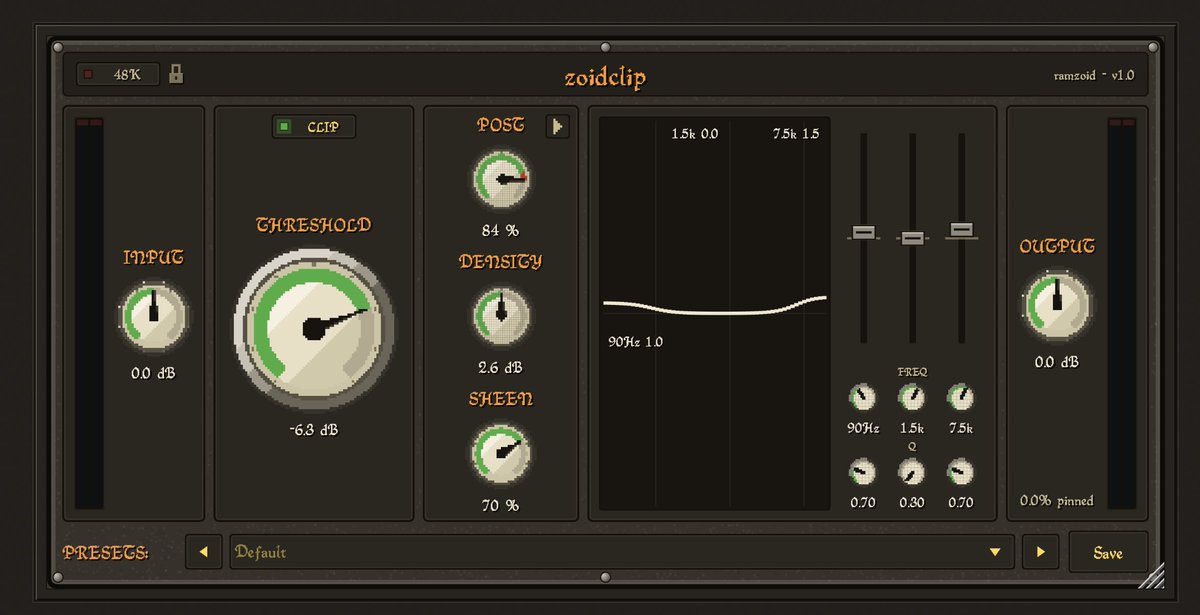
Task: Click the 0.0 dB input value
Action: (154, 374)
